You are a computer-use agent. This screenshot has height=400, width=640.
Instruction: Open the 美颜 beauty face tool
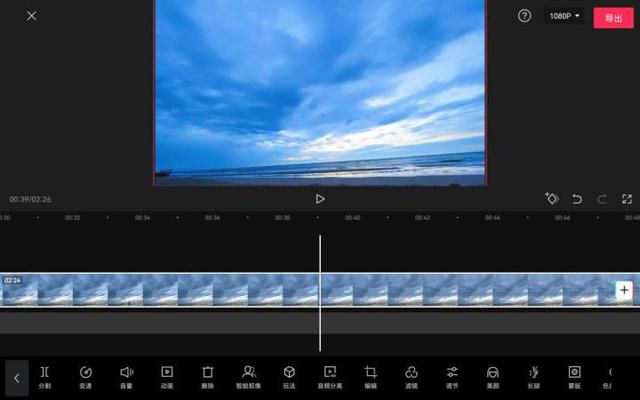click(493, 378)
